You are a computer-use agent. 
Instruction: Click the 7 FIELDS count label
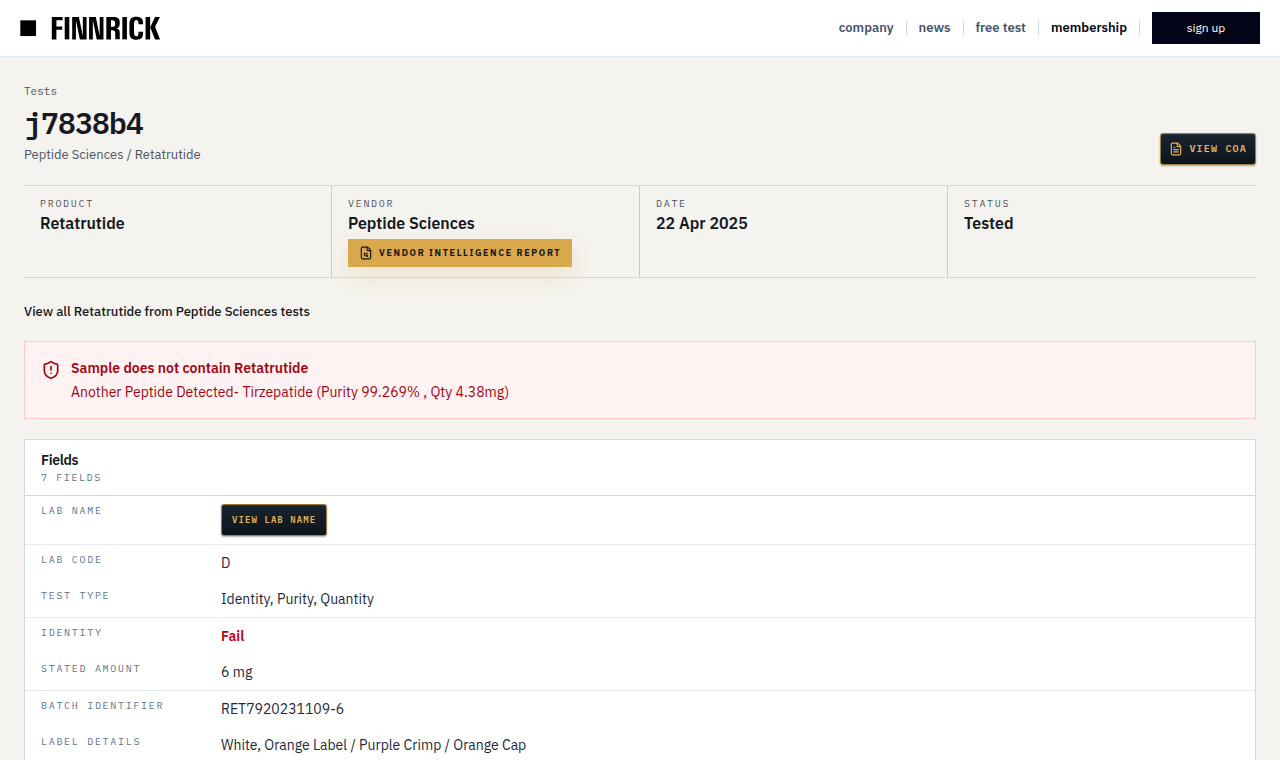pyautogui.click(x=71, y=478)
